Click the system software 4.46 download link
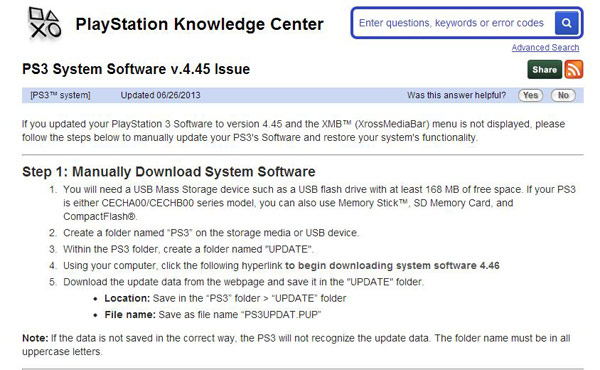 tap(392, 266)
